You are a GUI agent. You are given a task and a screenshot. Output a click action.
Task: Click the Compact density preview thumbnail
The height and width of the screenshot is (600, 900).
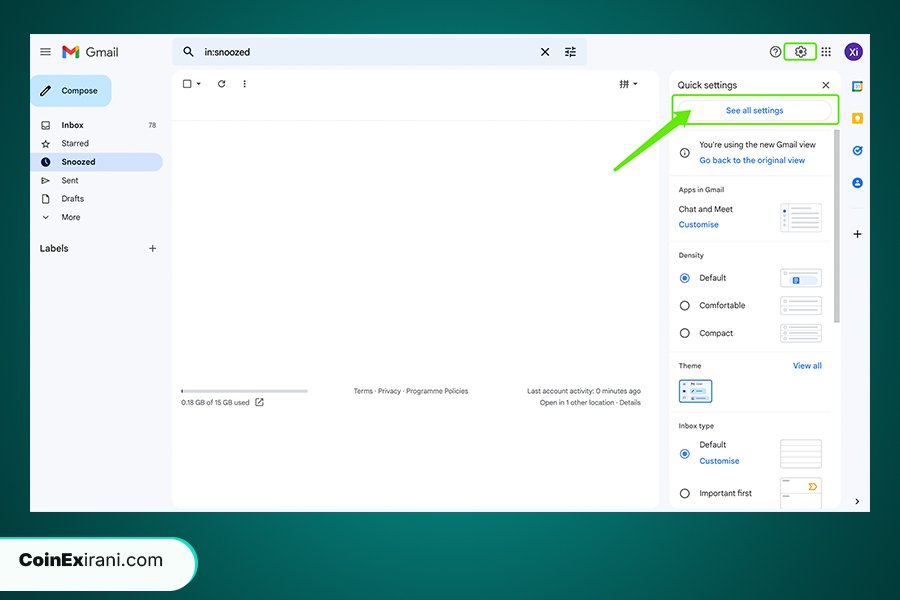coord(801,333)
